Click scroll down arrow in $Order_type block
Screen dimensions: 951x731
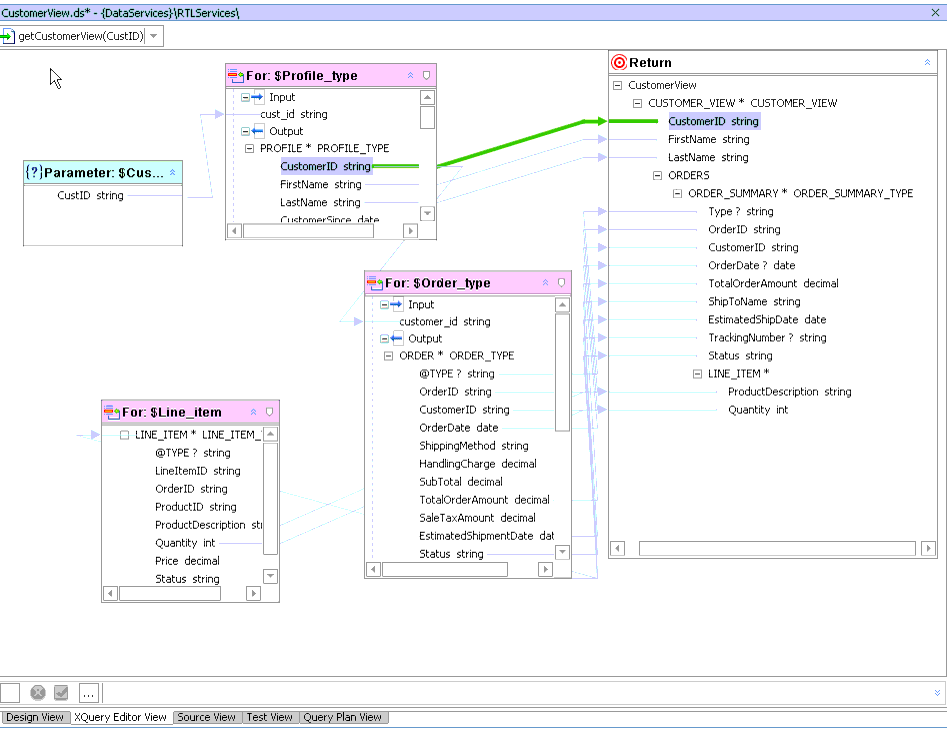[x=562, y=552]
